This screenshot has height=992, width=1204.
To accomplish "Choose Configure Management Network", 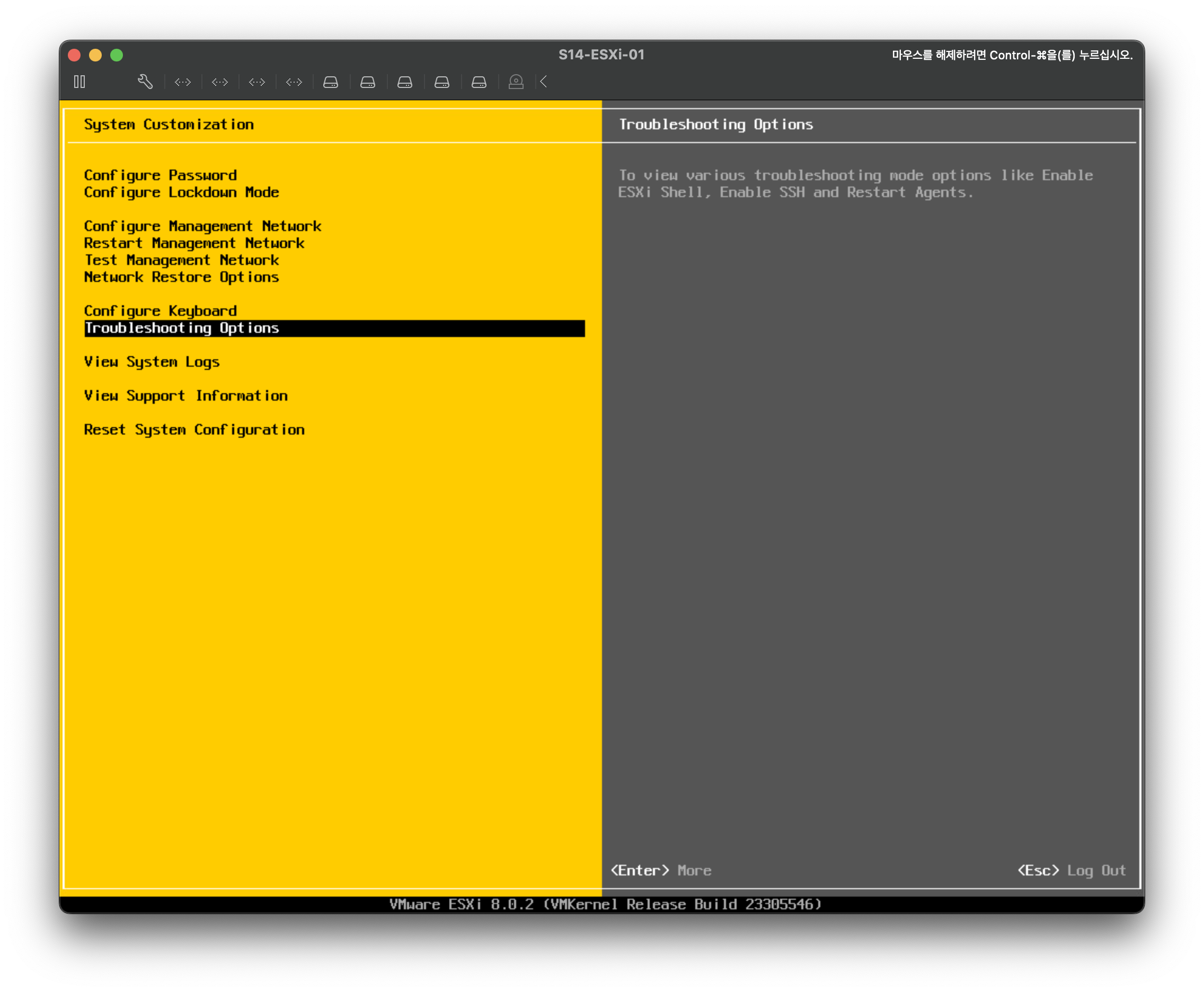I will click(202, 226).
